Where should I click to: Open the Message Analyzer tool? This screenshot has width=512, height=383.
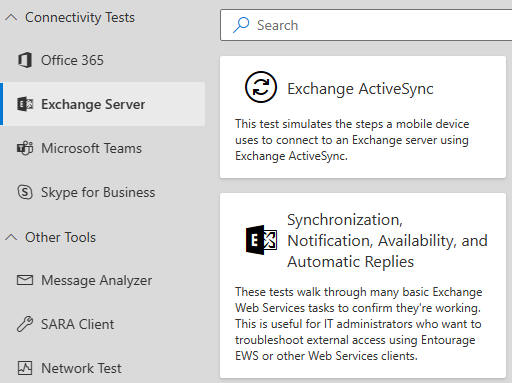coord(103,280)
